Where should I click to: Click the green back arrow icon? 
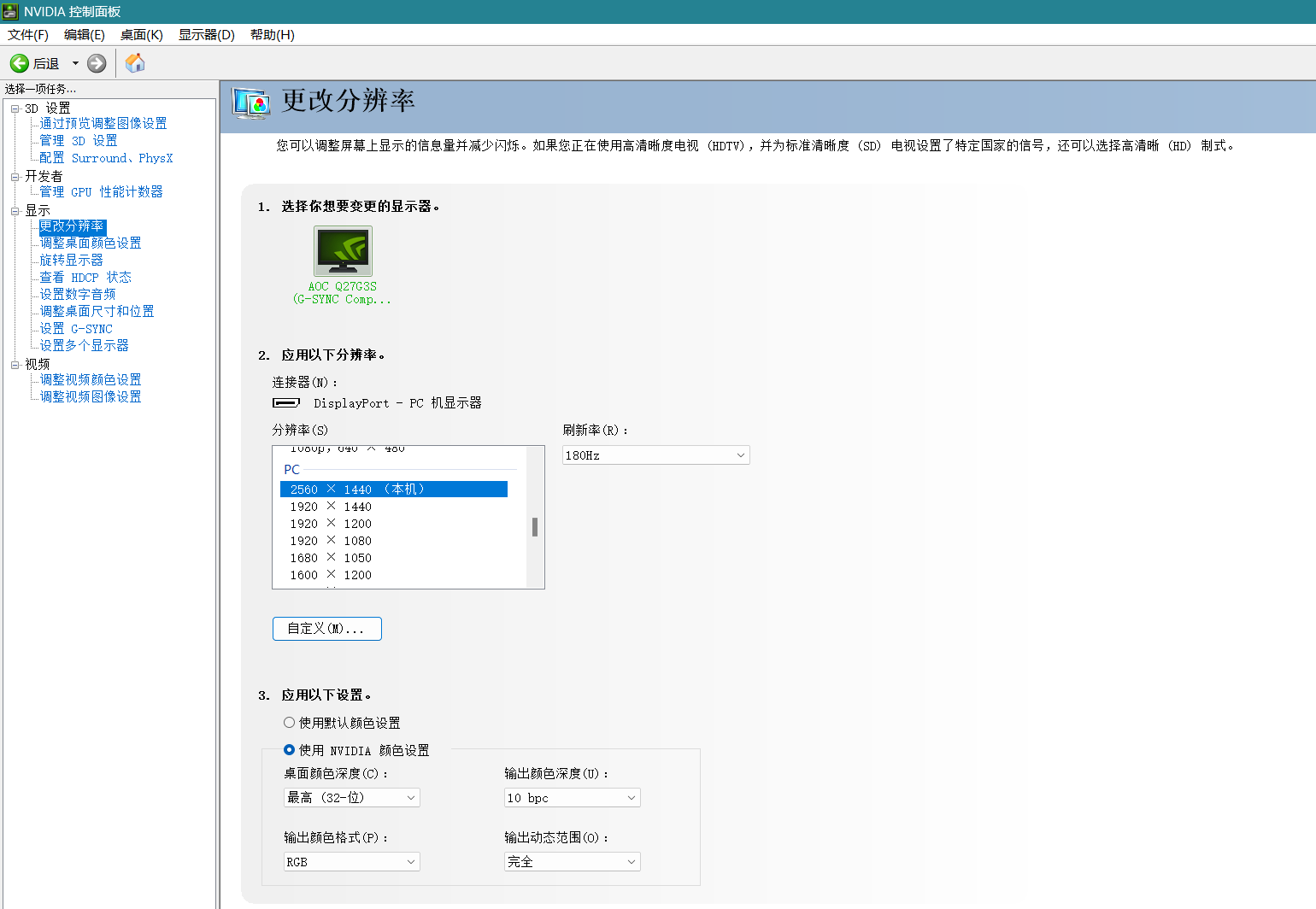click(x=20, y=63)
